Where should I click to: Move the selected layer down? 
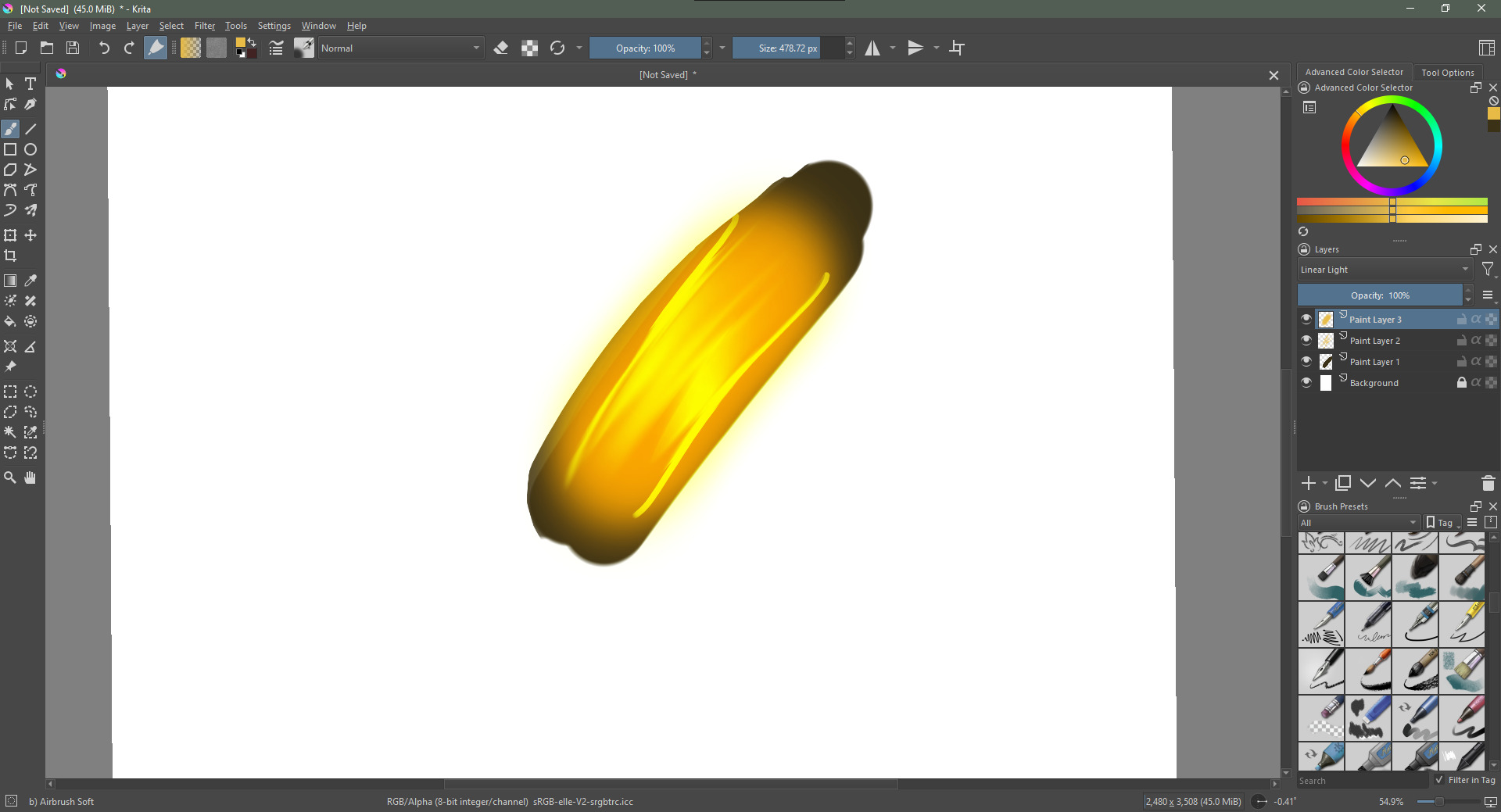pos(1368,484)
